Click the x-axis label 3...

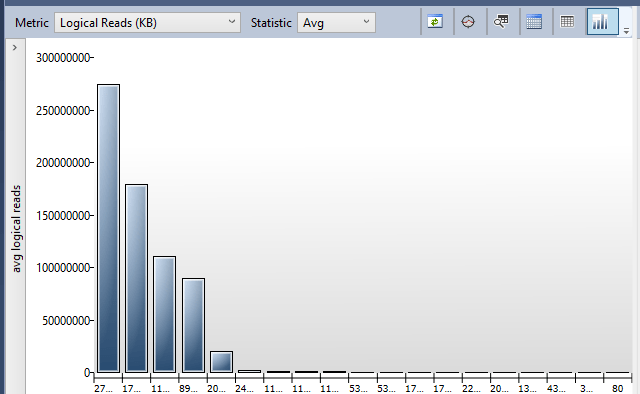pyautogui.click(x=587, y=389)
